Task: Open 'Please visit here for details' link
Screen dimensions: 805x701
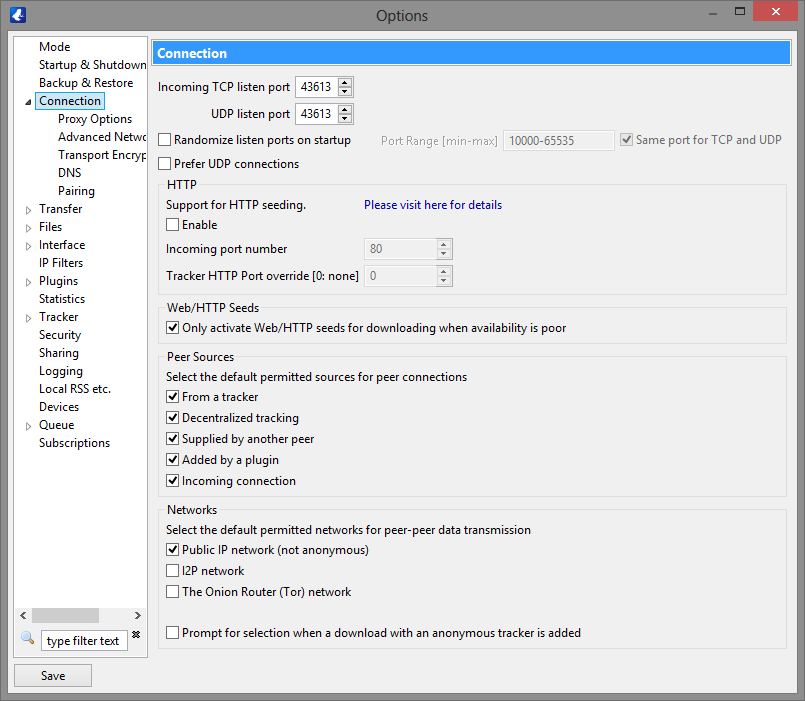Action: [x=432, y=205]
